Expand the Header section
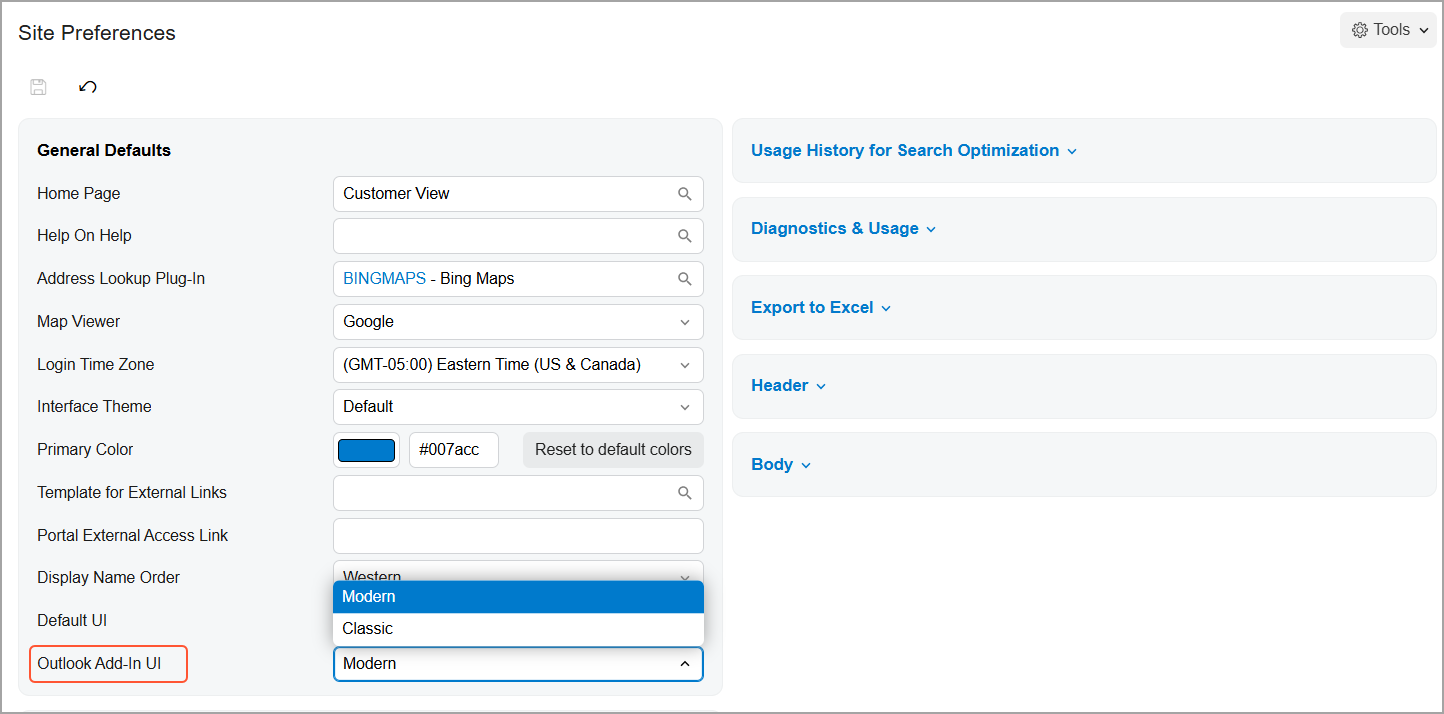The height and width of the screenshot is (714, 1444). [x=789, y=386]
